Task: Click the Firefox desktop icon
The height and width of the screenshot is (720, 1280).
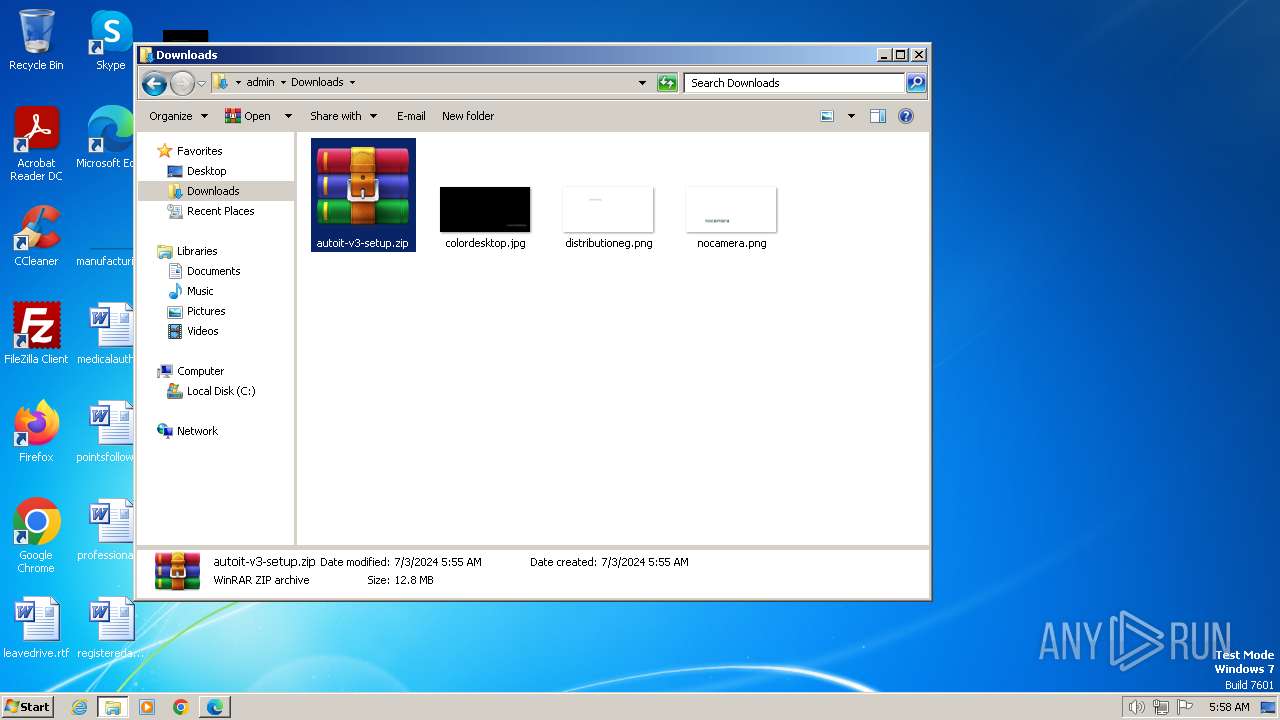Action: coord(36,432)
